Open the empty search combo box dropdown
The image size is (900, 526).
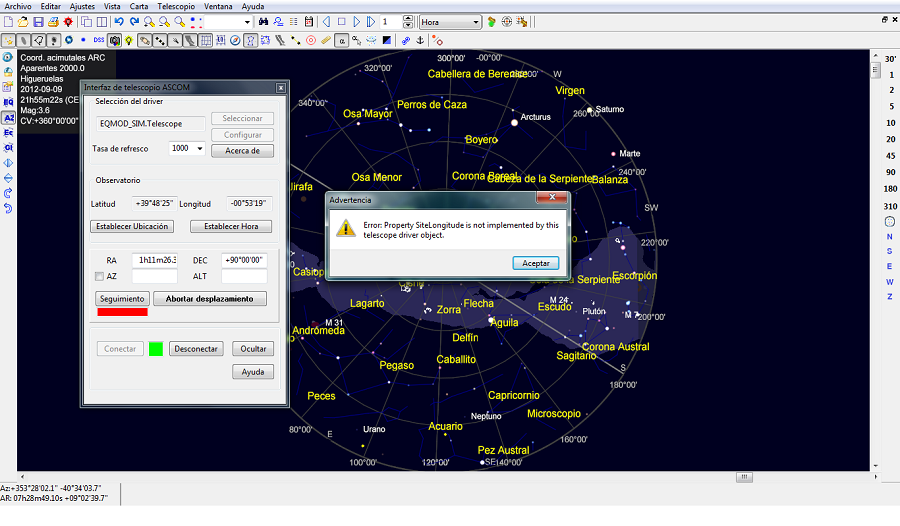[x=245, y=22]
